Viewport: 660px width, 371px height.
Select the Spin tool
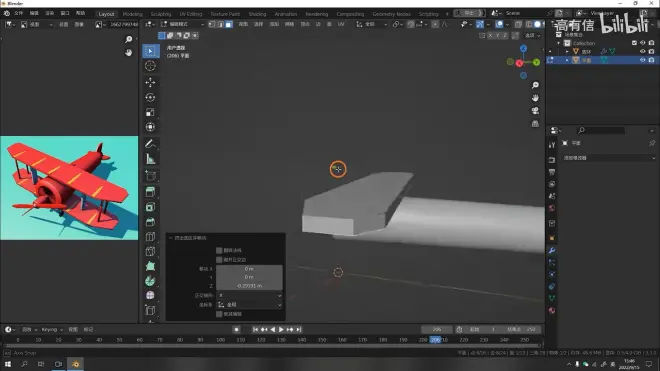click(150, 281)
